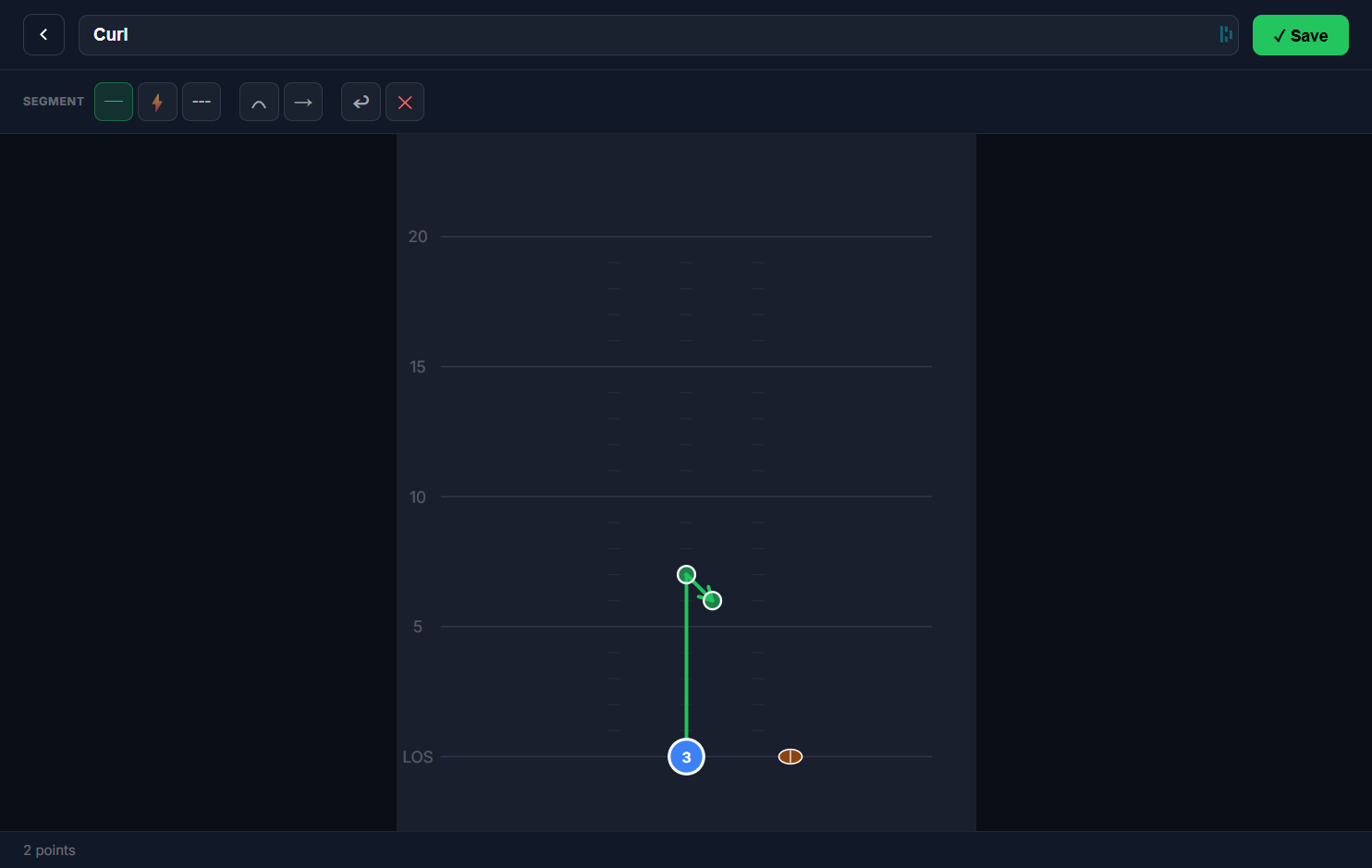Edit the route name field reading Curl
1372x868 pixels.
point(658,35)
